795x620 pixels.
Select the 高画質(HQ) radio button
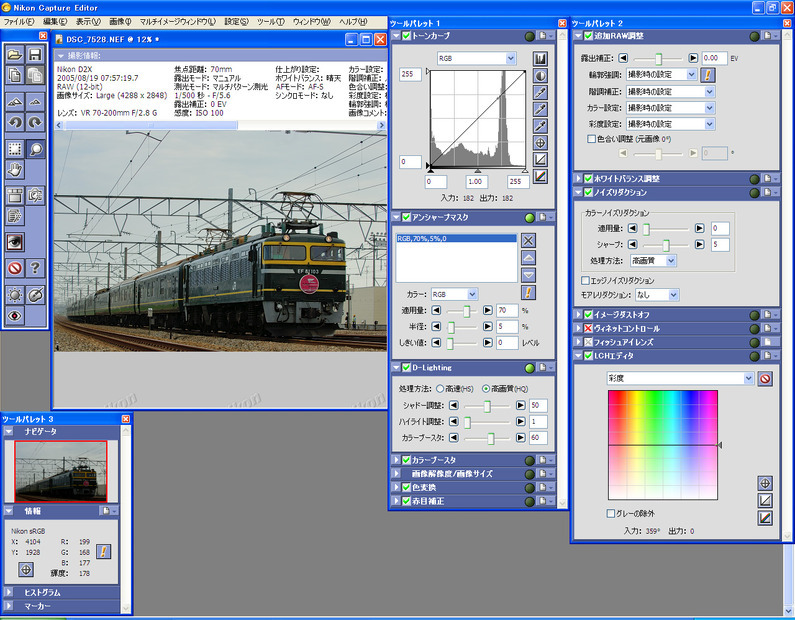tap(486, 389)
